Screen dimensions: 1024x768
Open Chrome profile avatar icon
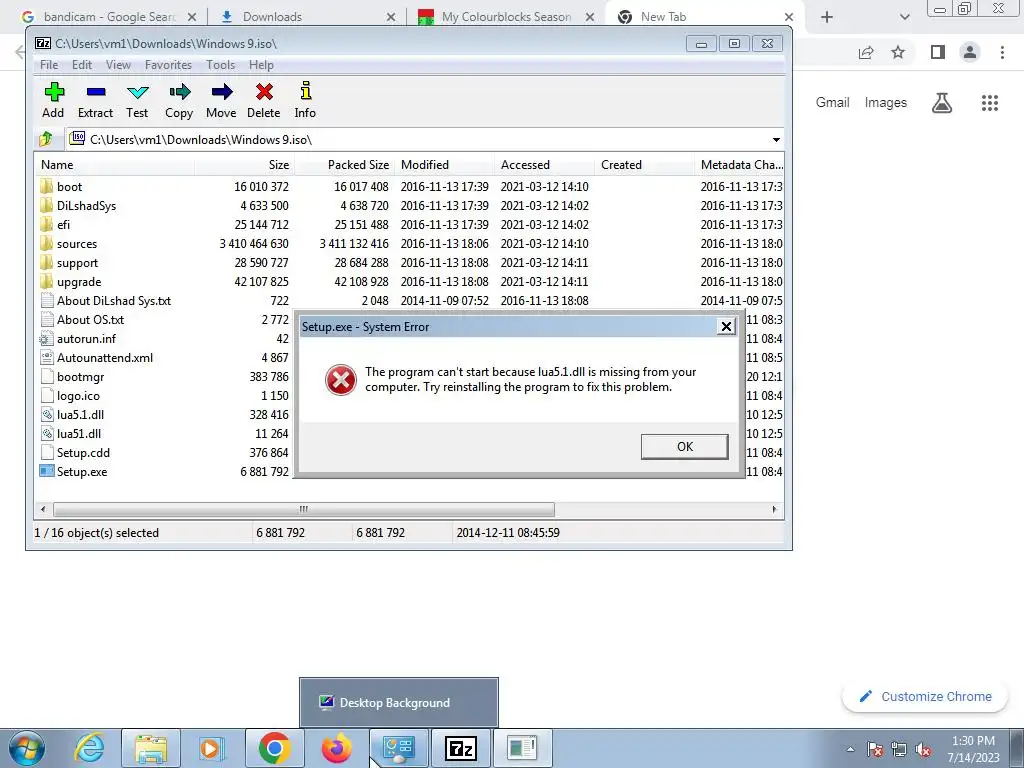point(970,52)
